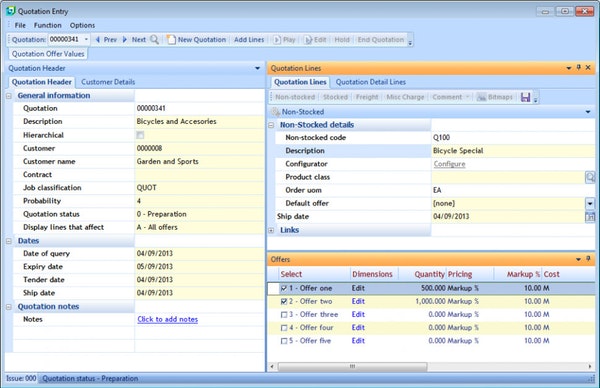The width and height of the screenshot is (600, 388).
Task: Select the Quotation Header tab
Action: pos(41,82)
